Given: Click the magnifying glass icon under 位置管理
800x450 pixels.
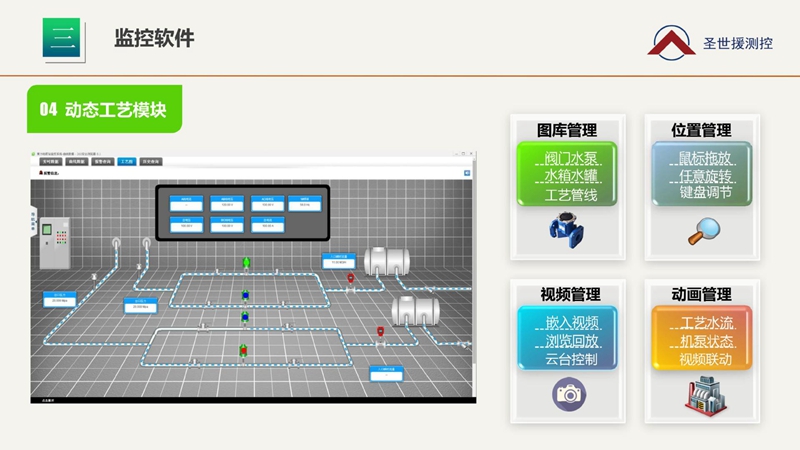Looking at the screenshot, I should click(704, 231).
